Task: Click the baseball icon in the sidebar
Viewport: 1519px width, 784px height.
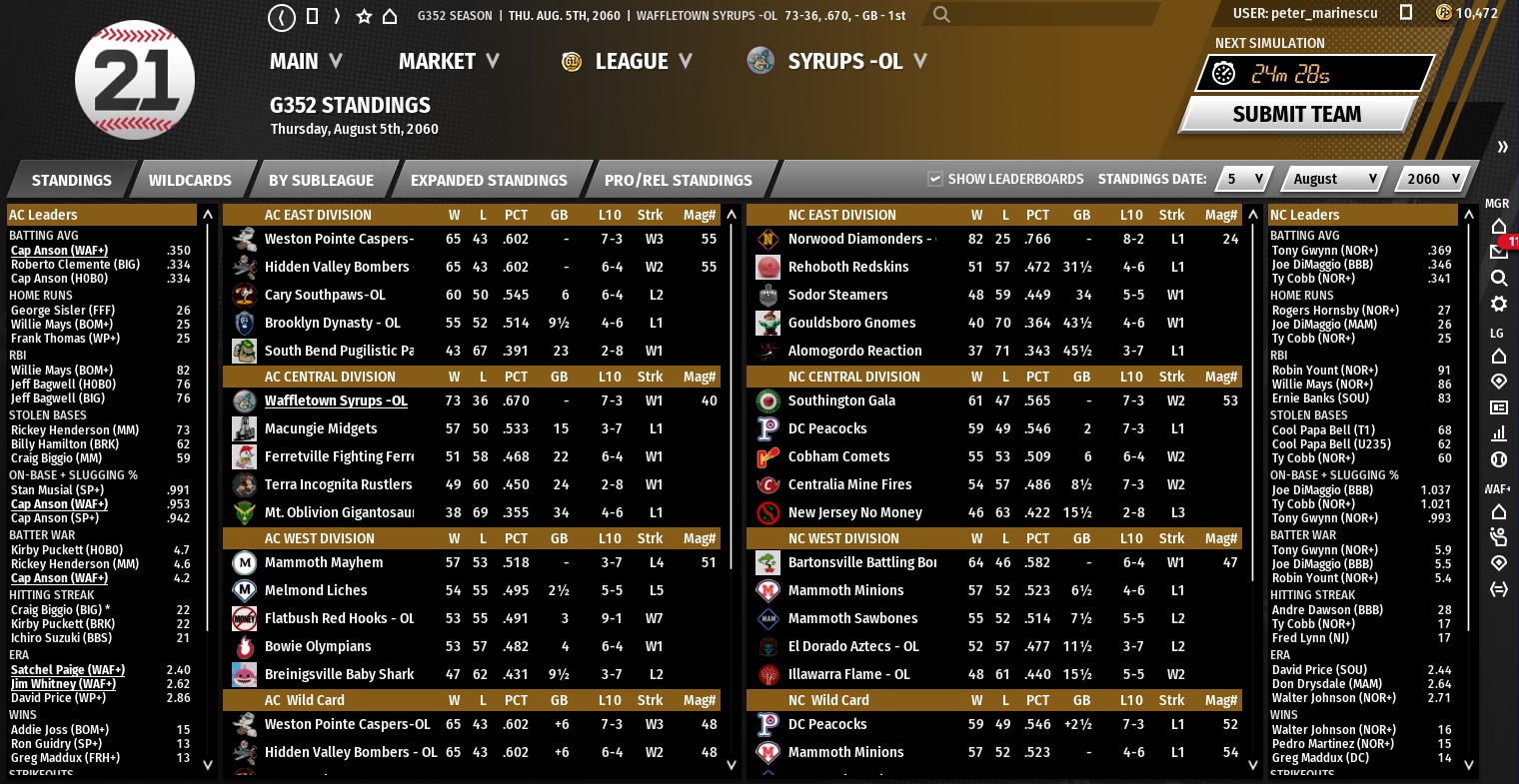Action: (x=1498, y=459)
